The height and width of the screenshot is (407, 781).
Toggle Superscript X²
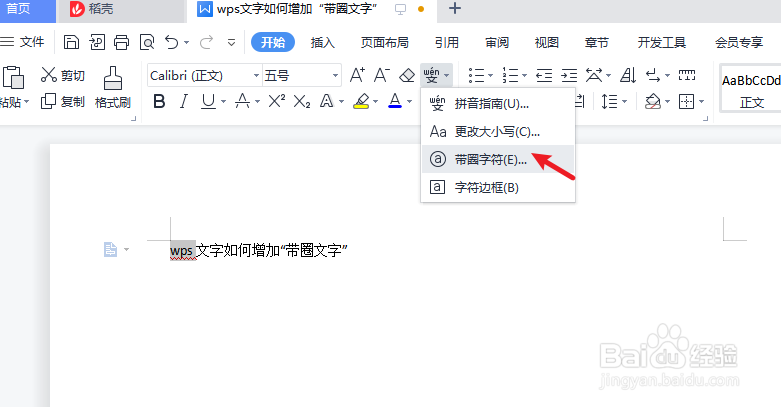tap(276, 102)
